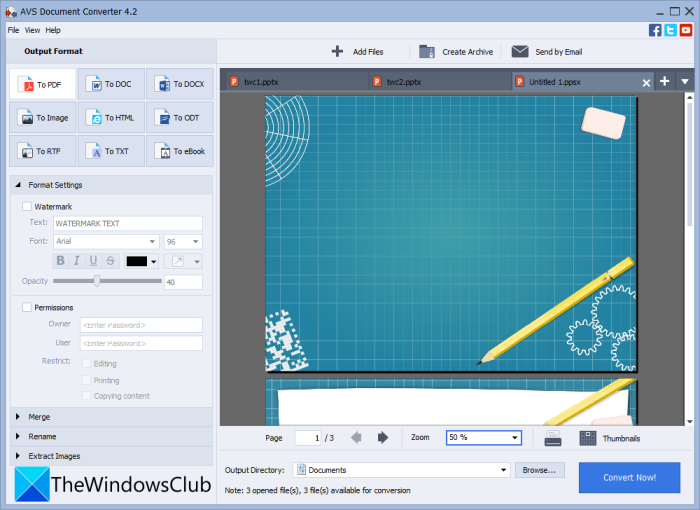Select the To DOC output format
This screenshot has width=700, height=510.
111,84
